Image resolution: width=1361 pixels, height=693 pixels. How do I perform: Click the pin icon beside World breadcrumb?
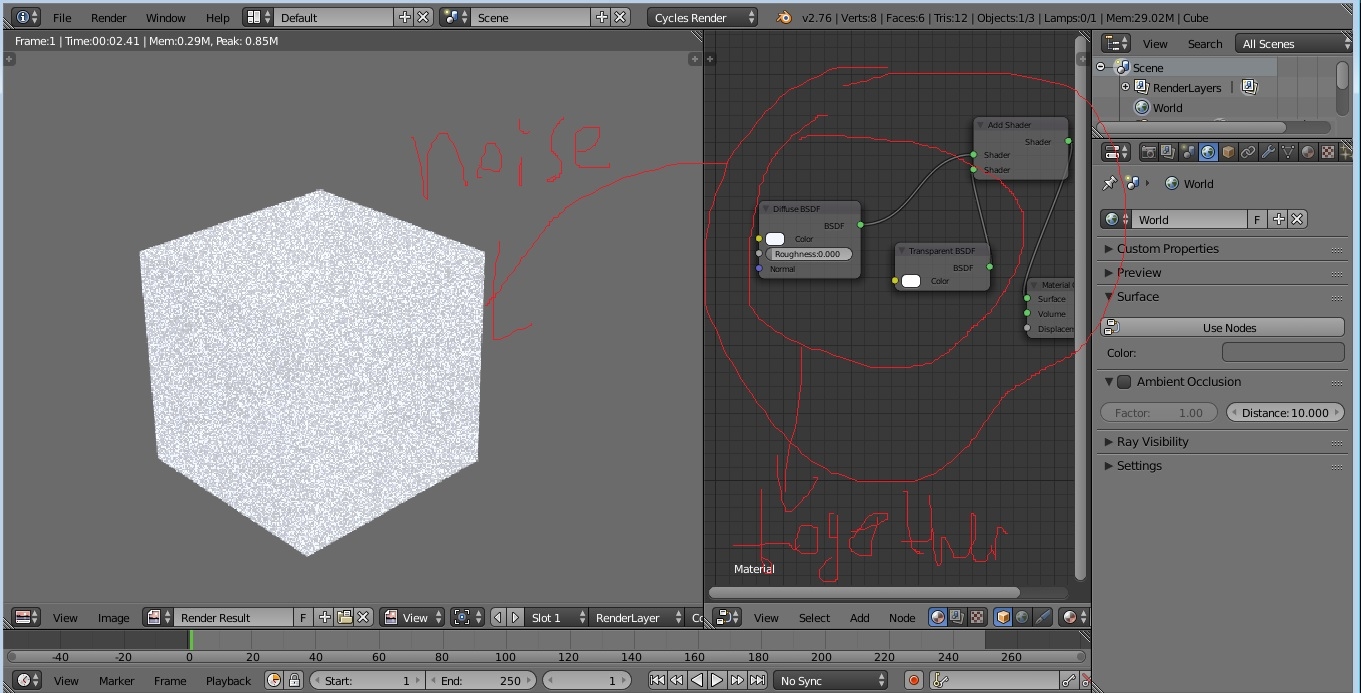coord(1109,184)
